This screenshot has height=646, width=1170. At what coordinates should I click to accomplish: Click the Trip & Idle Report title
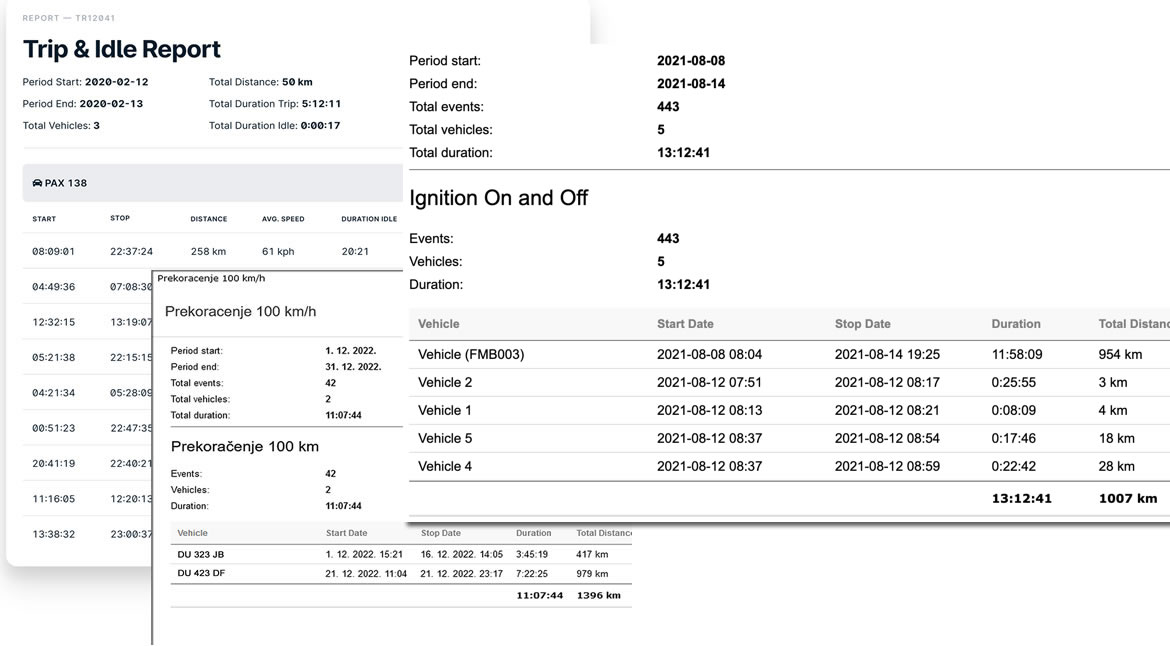[x=122, y=49]
